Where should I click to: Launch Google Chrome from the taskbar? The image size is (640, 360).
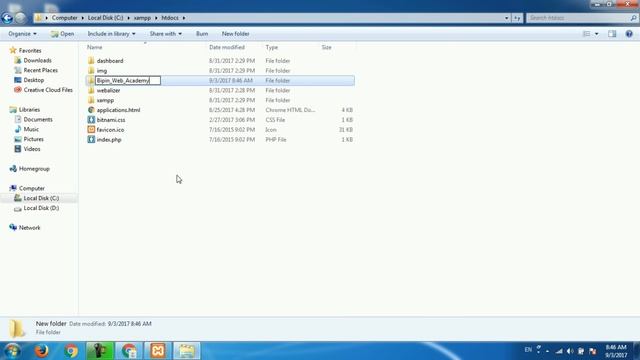coord(71,351)
